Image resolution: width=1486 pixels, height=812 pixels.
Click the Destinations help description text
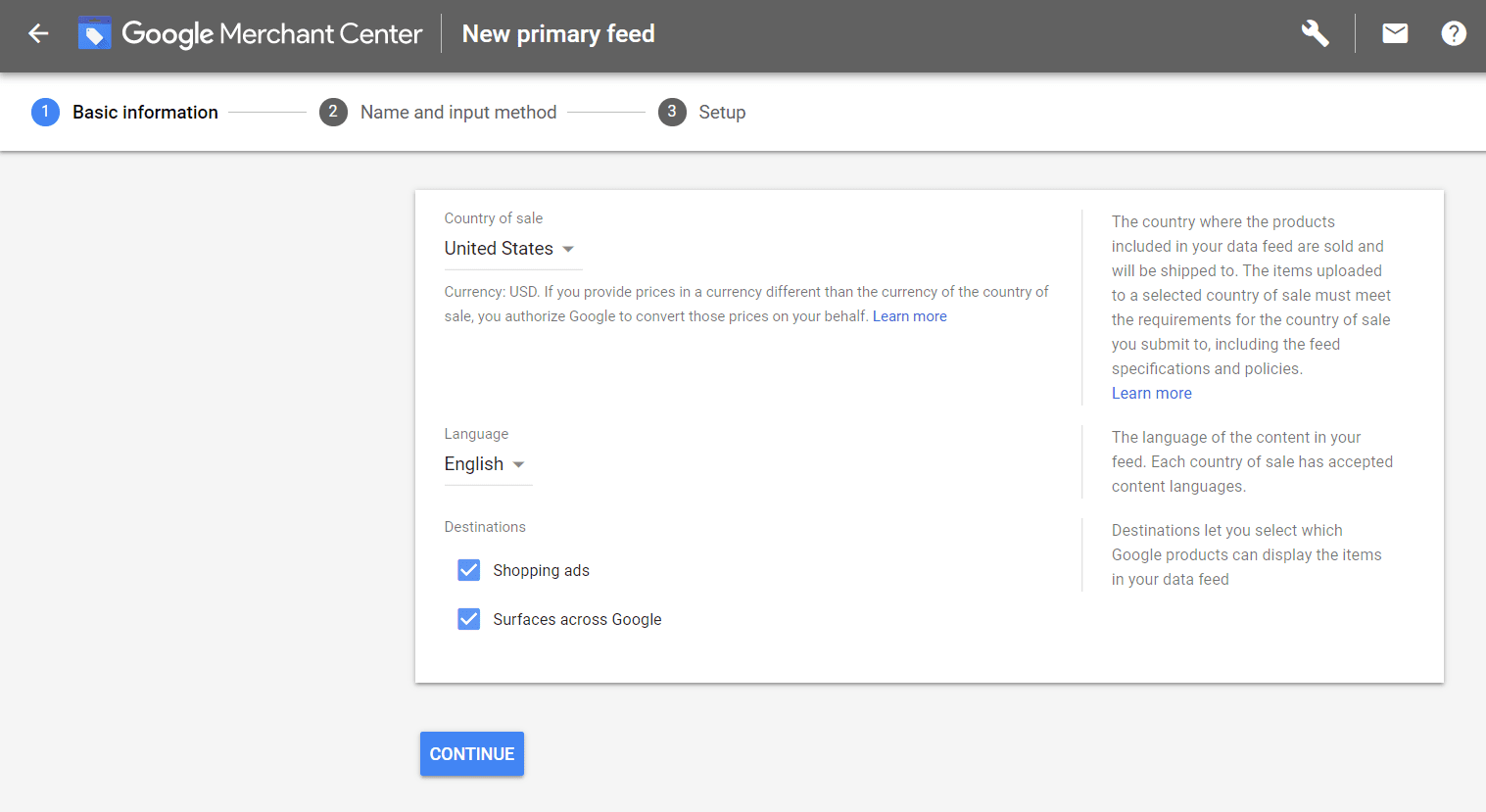[x=1246, y=554]
